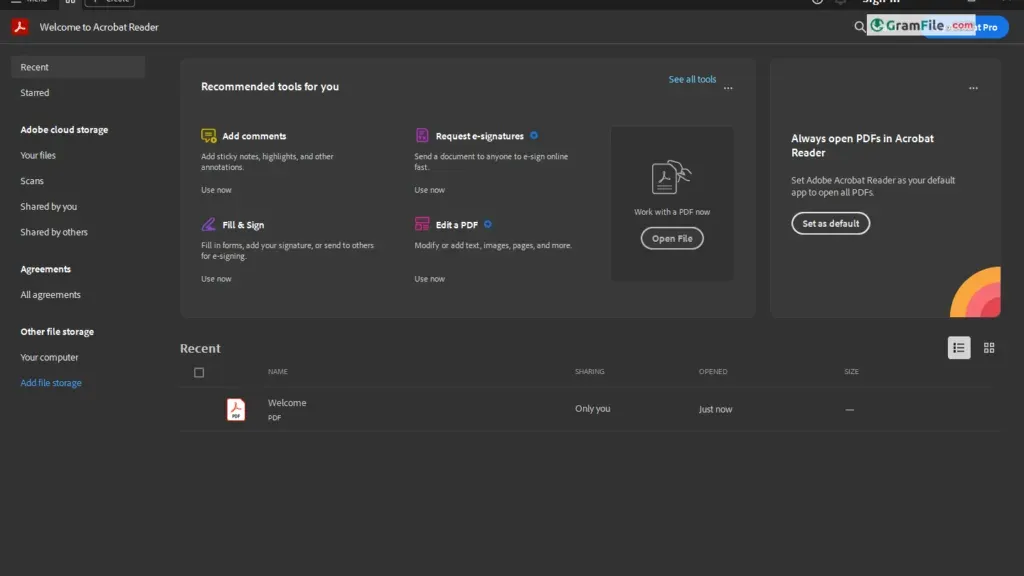Click the Fill & Sign pen icon
Image resolution: width=1024 pixels, height=576 pixels.
(208, 224)
